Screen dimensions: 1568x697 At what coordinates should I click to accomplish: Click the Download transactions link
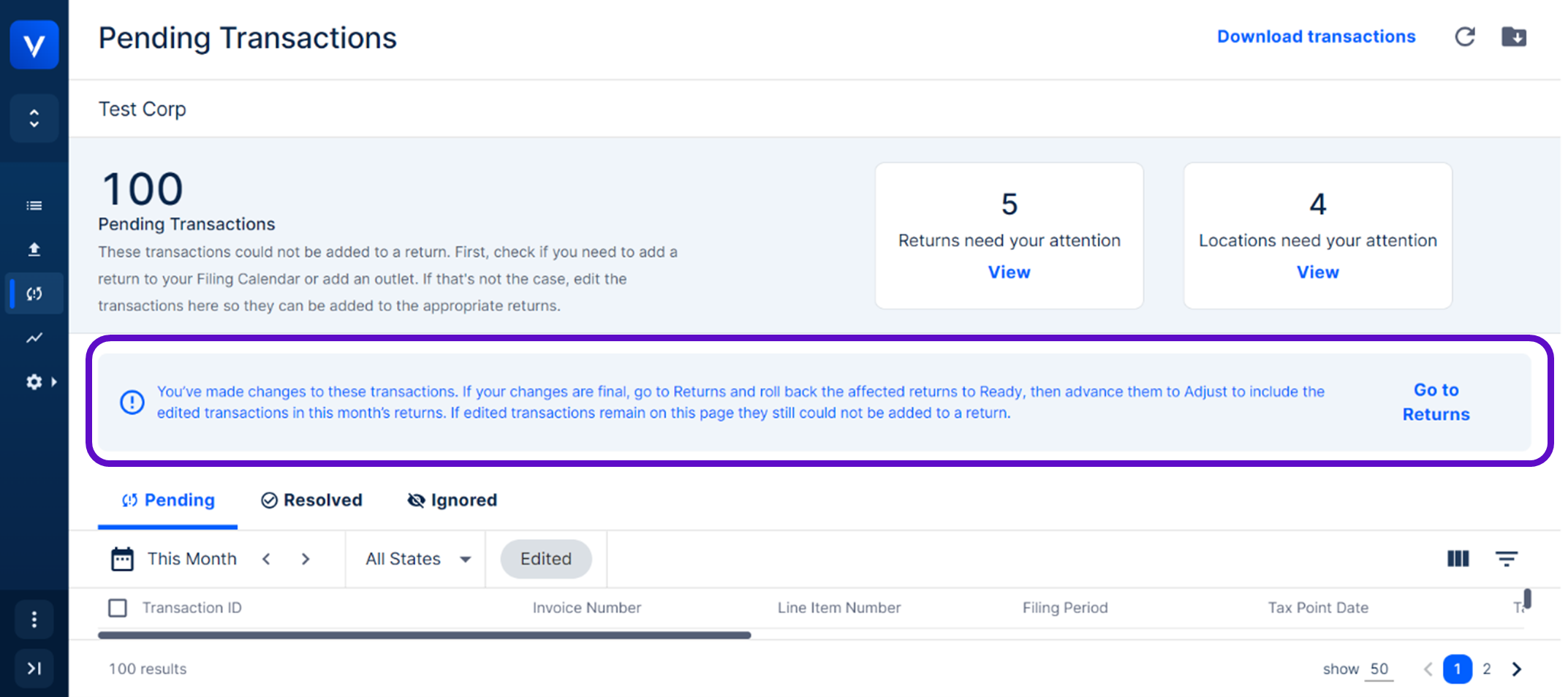click(x=1316, y=37)
